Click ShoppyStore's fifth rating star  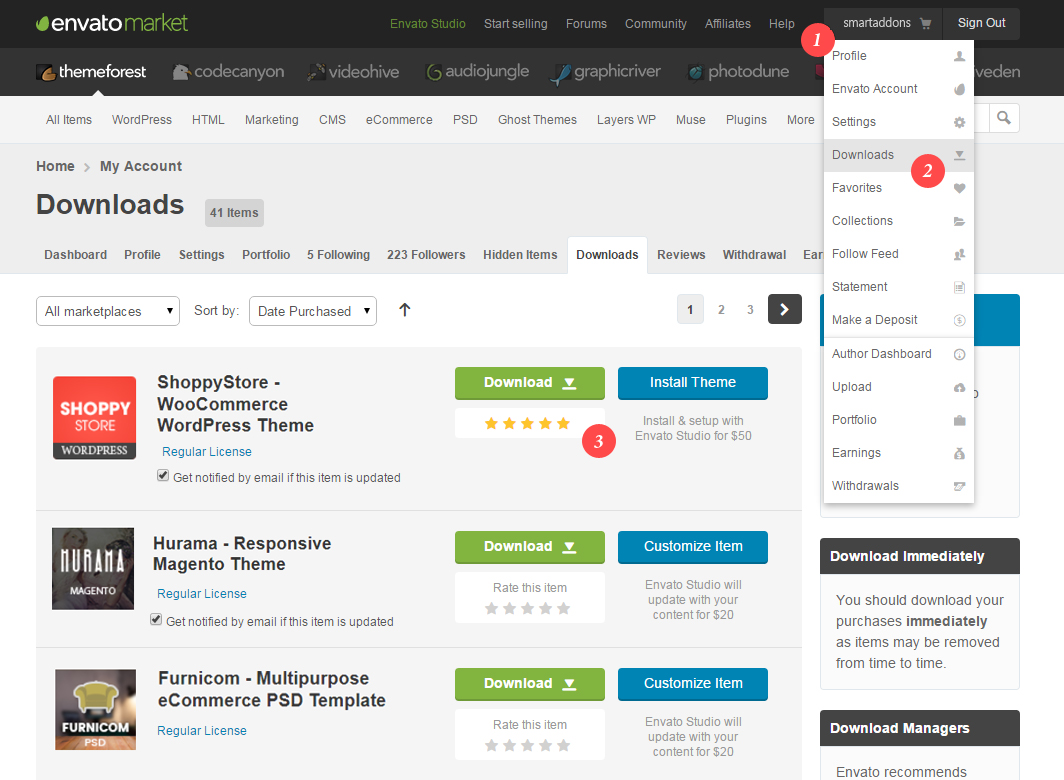[x=563, y=424]
